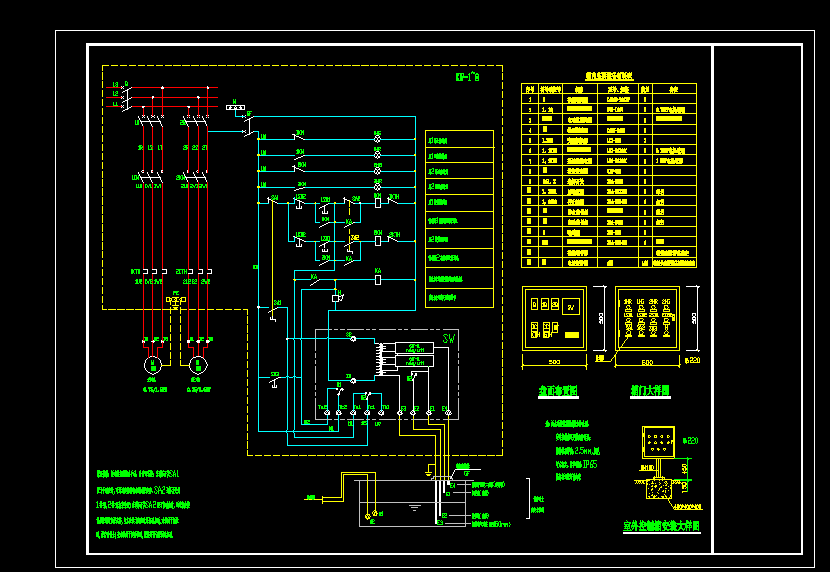This screenshot has height=572, width=830.
Task: Click the 500 dimension under panel layout
Action: click(554, 362)
